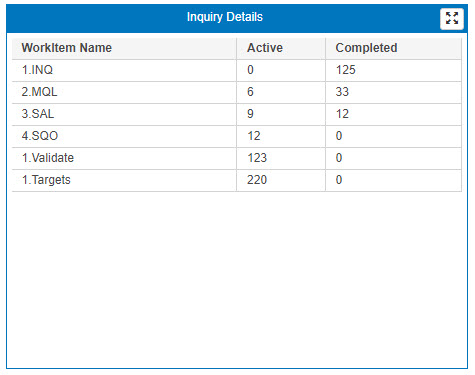Expand the Inquiry Details panel to fullscreen
Screen dimensions: 475x375
[x=451, y=19]
